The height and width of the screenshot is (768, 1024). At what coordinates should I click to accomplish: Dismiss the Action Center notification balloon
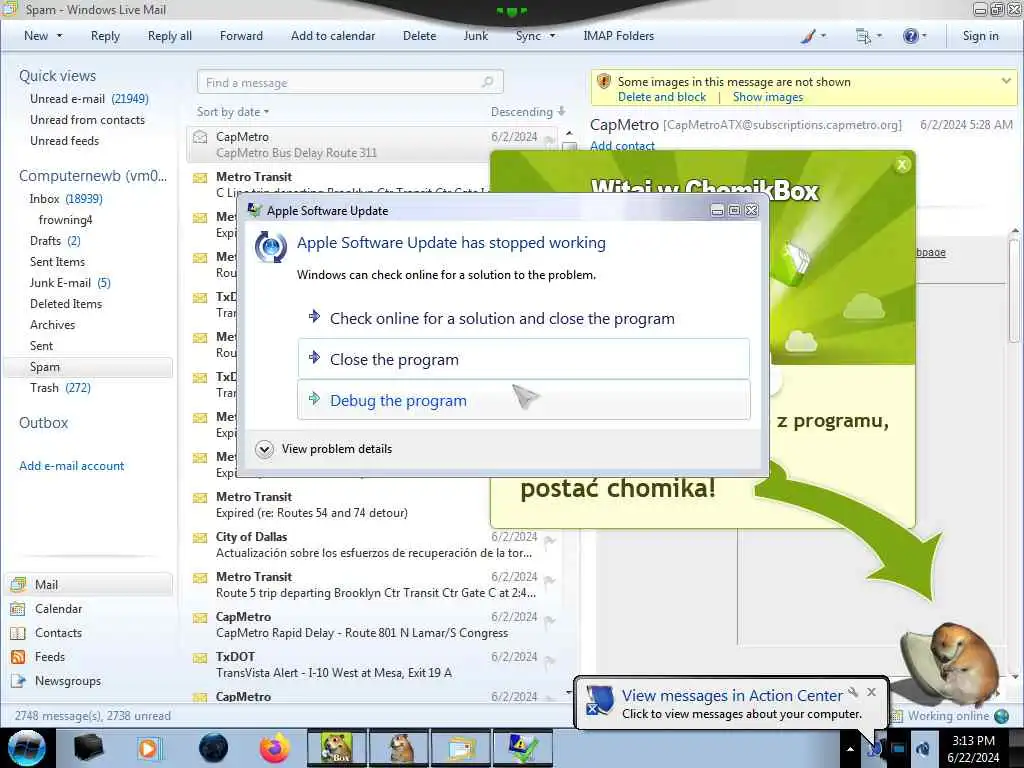click(871, 692)
